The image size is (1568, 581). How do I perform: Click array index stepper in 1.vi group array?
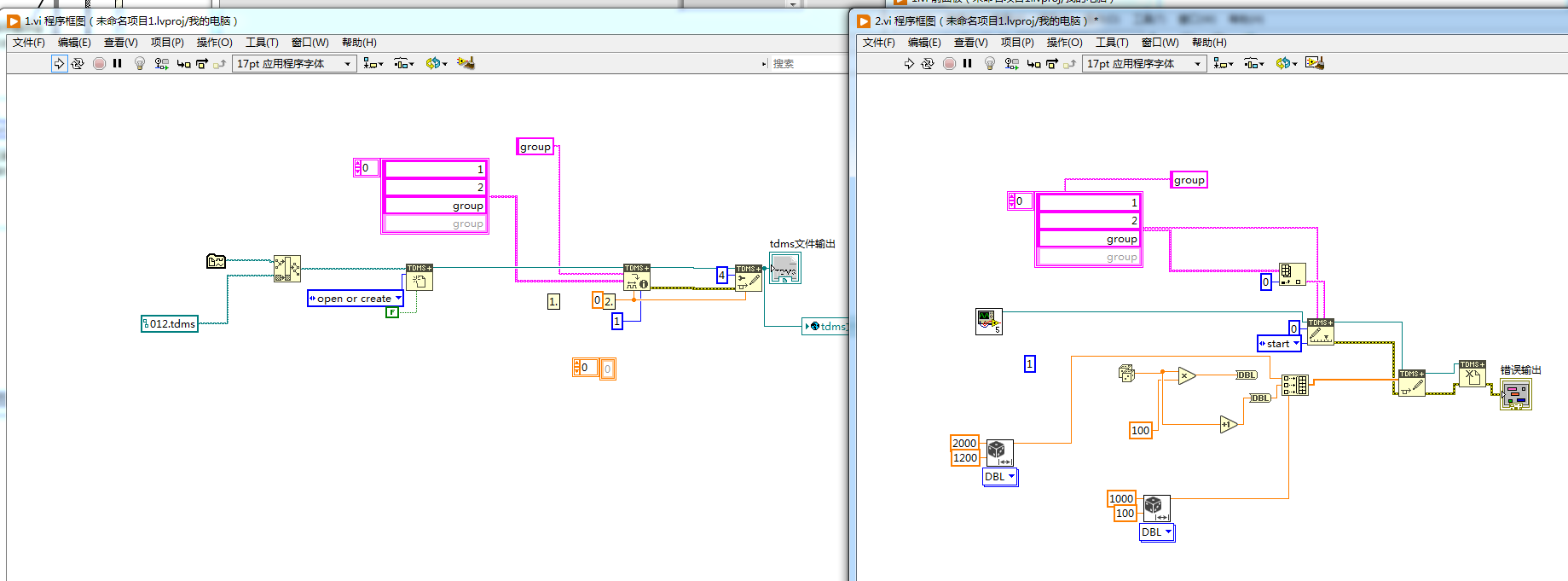pyautogui.click(x=357, y=167)
